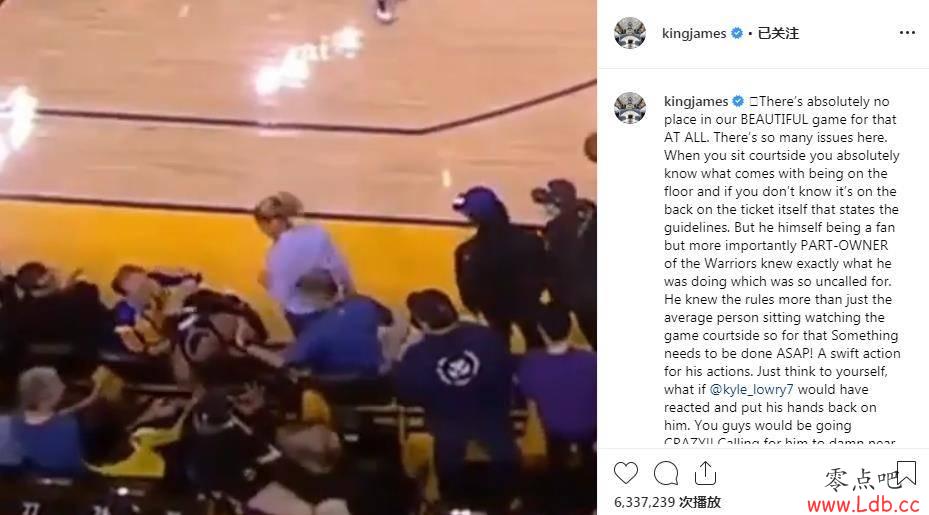Save the post with the bookmark icon
The image size is (929, 515).
coord(906,474)
